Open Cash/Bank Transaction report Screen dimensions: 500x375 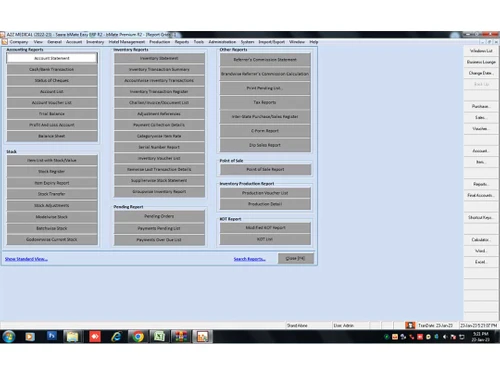click(x=52, y=69)
